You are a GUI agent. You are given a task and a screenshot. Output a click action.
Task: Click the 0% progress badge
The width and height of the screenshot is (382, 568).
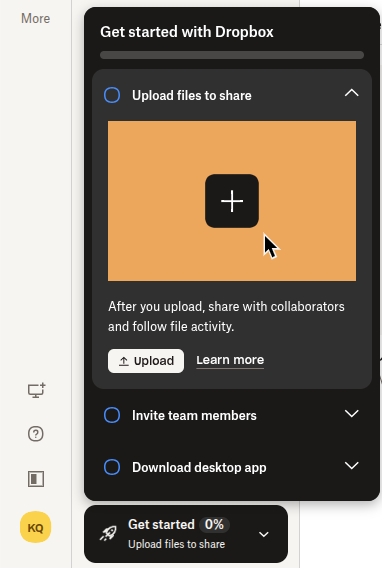pyautogui.click(x=214, y=525)
